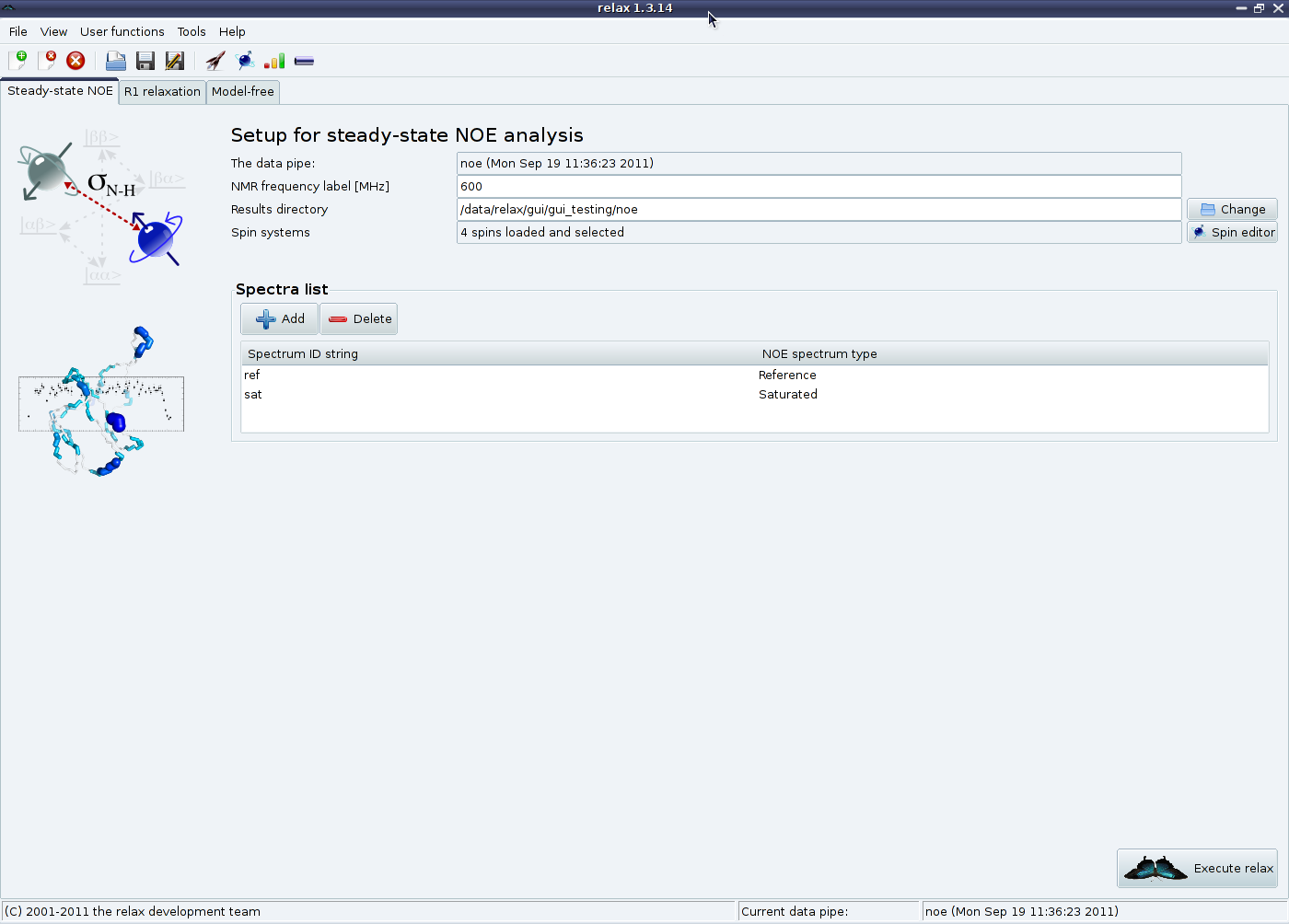Viewport: 1289px width, 924px height.
Task: Click the close current analysis icon
Action: 47,61
